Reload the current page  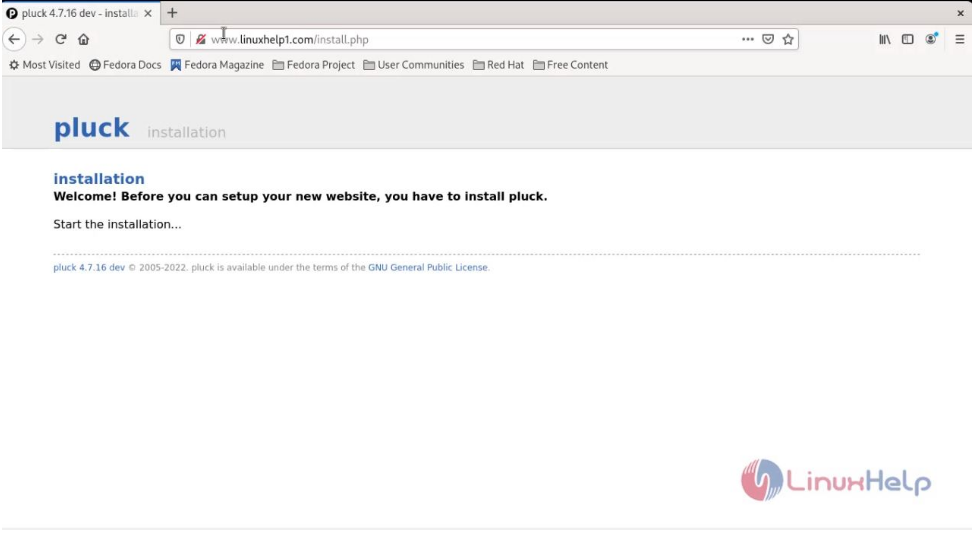[61, 39]
